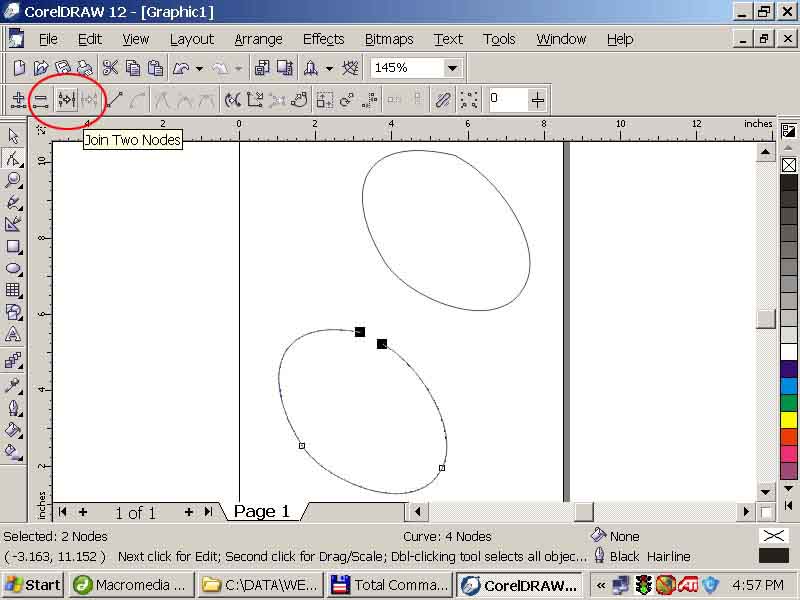Open the Fill tool flyout
800x600 pixels.
(13, 430)
